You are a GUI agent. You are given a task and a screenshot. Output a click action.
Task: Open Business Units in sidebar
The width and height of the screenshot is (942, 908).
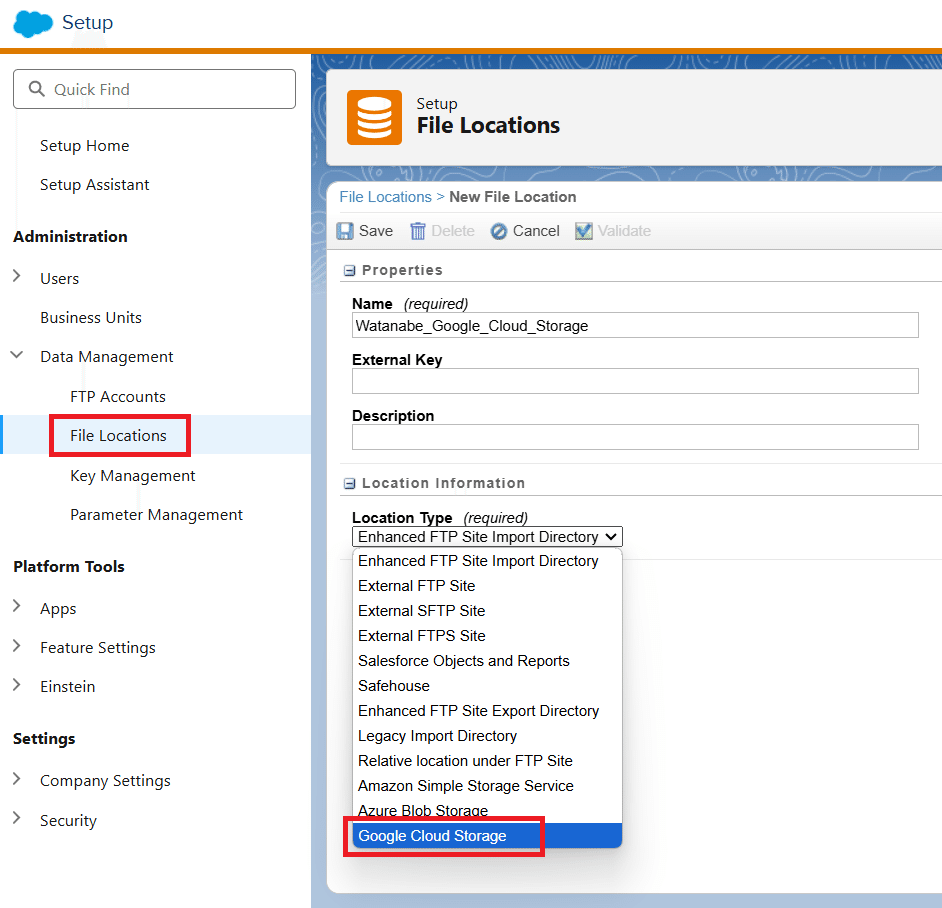click(91, 318)
